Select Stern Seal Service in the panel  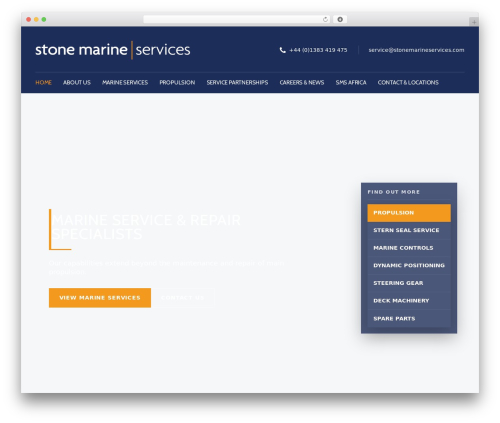(409, 230)
